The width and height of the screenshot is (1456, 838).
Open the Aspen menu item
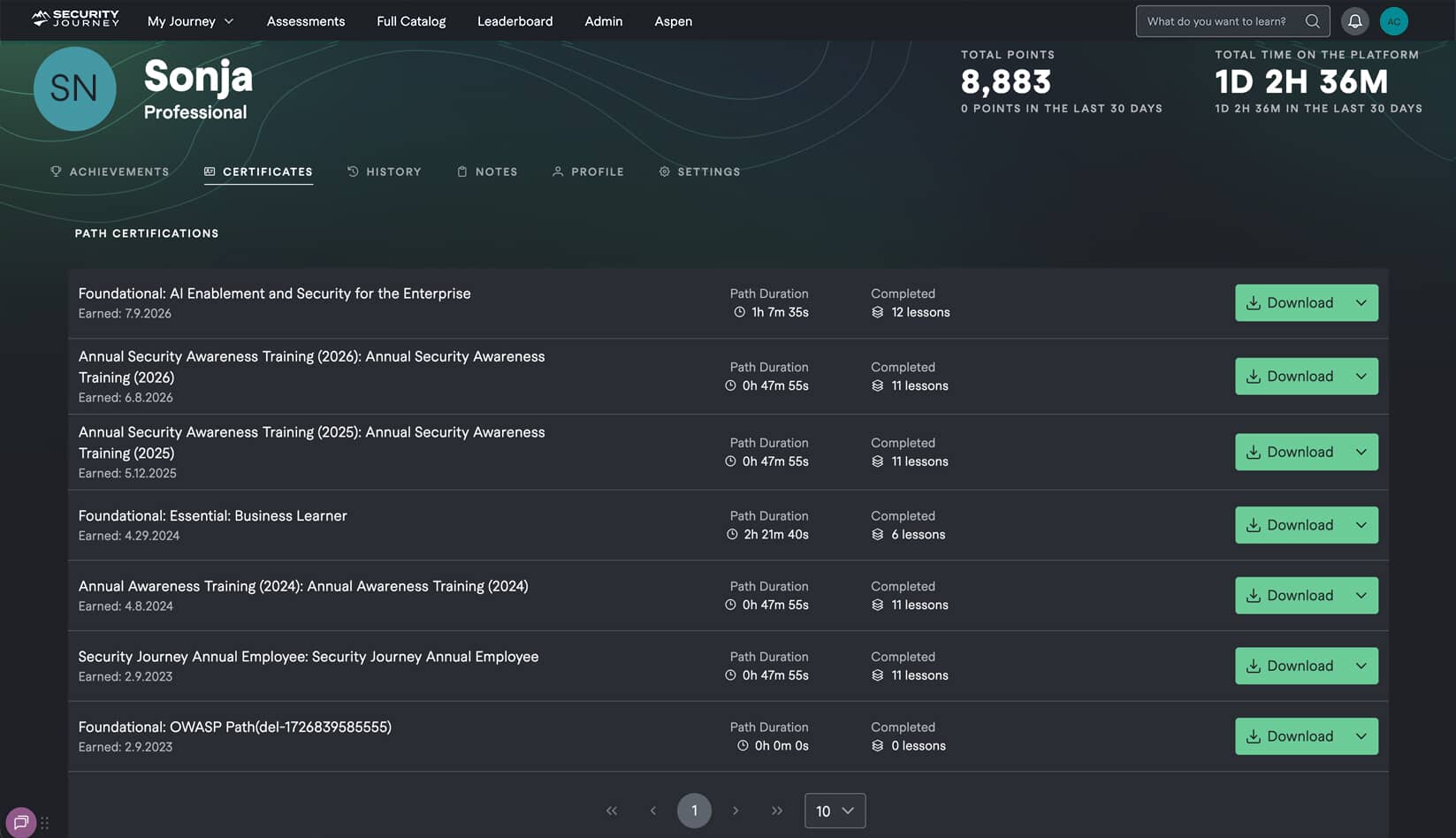(x=673, y=21)
